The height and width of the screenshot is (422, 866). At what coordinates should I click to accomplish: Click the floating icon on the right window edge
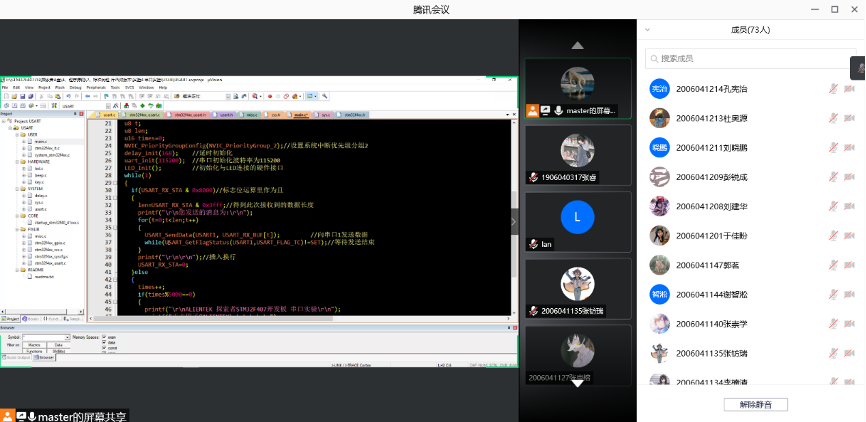pyautogui.click(x=859, y=68)
